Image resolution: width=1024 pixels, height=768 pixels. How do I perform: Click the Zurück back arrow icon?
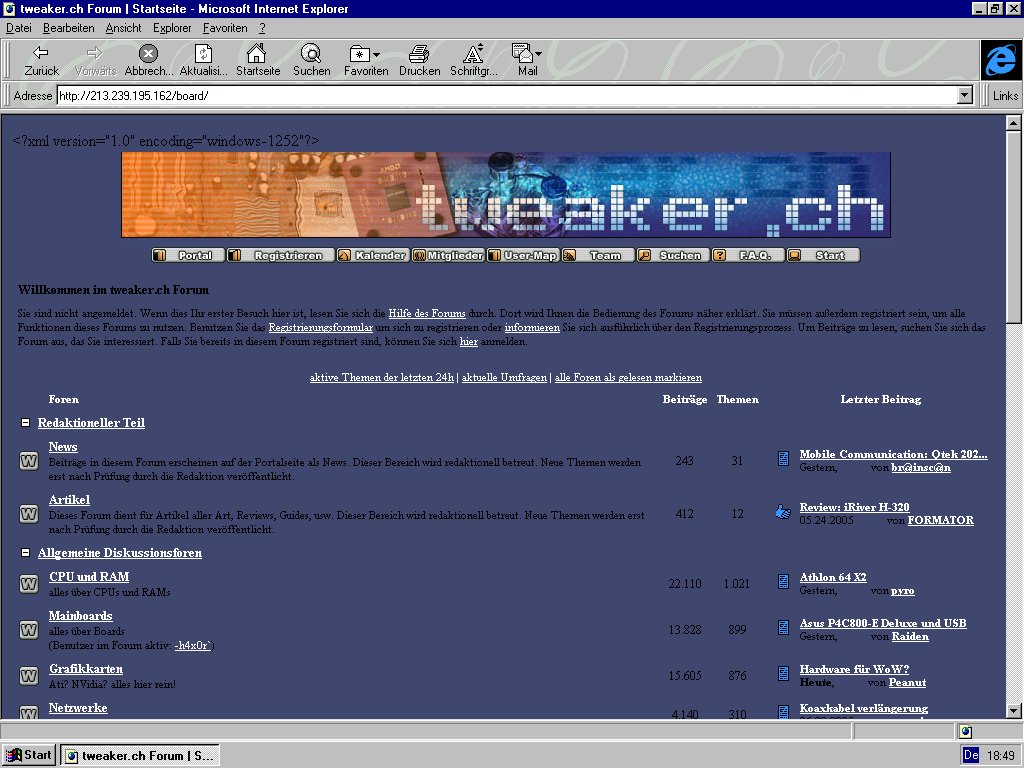pyautogui.click(x=41, y=54)
